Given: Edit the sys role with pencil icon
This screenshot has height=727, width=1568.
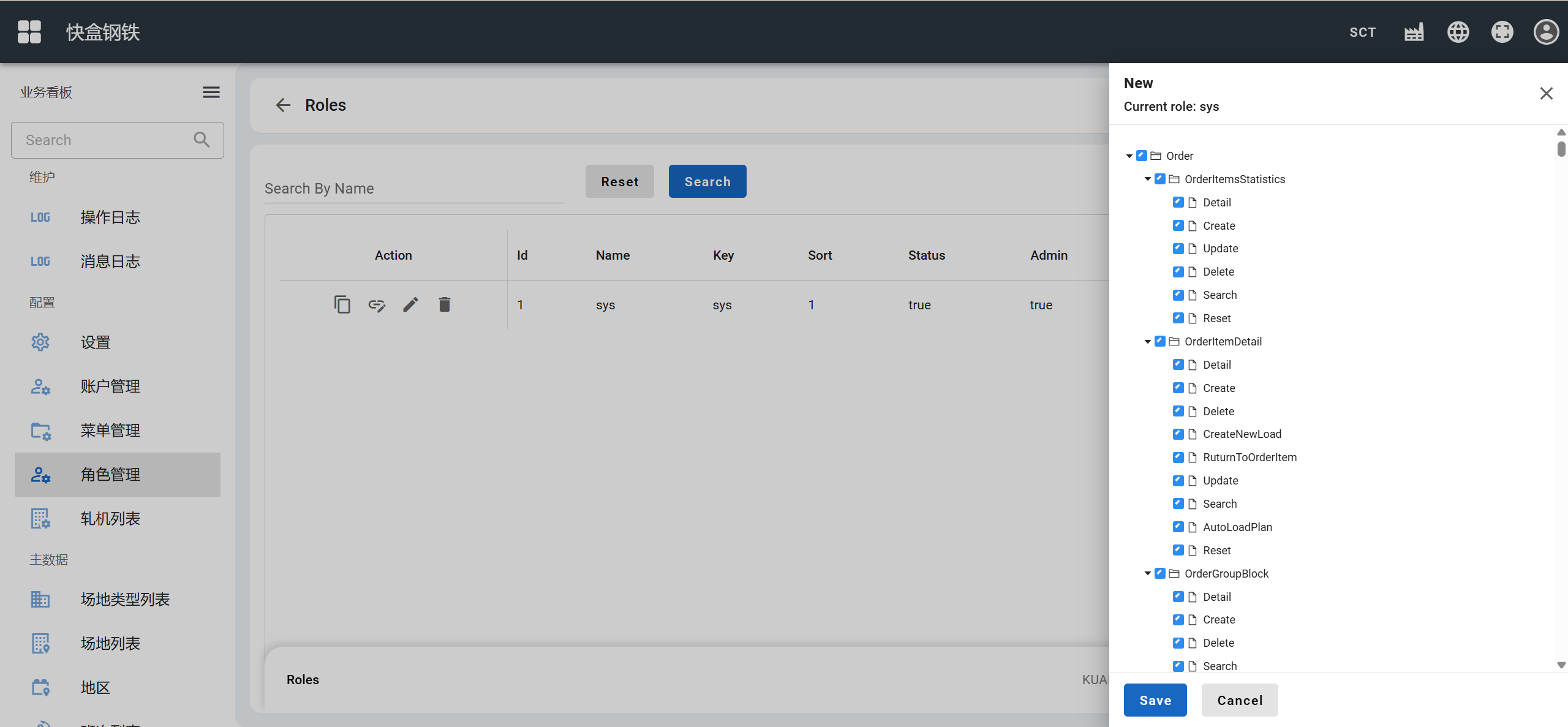Looking at the screenshot, I should pos(410,304).
